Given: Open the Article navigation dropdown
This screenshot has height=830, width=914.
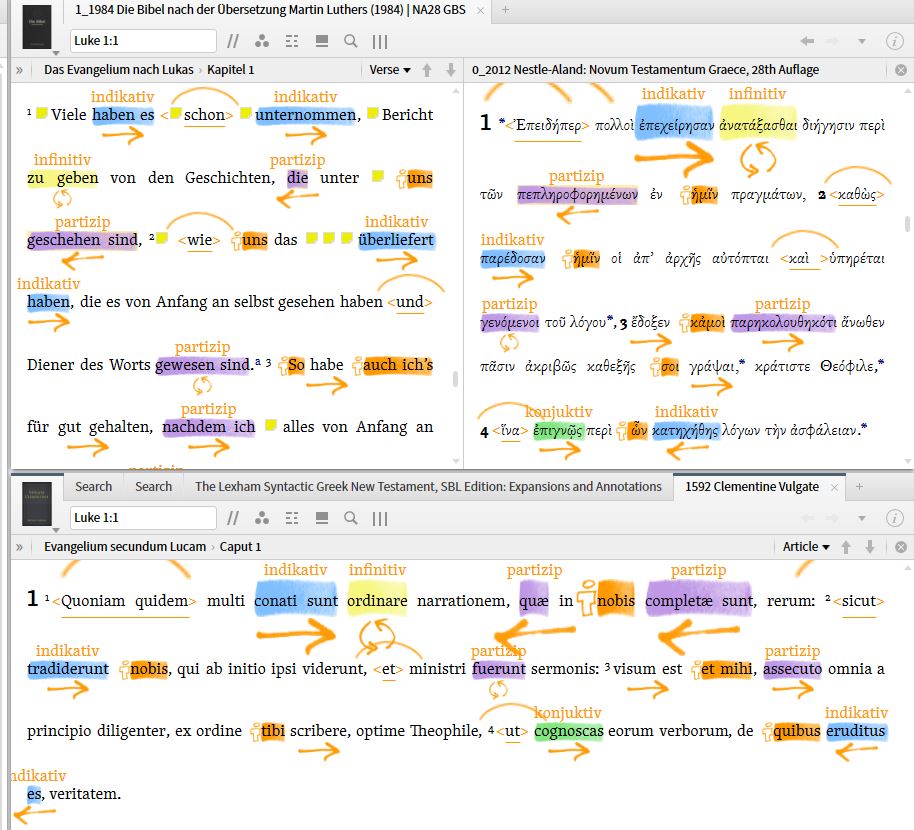Looking at the screenshot, I should click(x=806, y=547).
